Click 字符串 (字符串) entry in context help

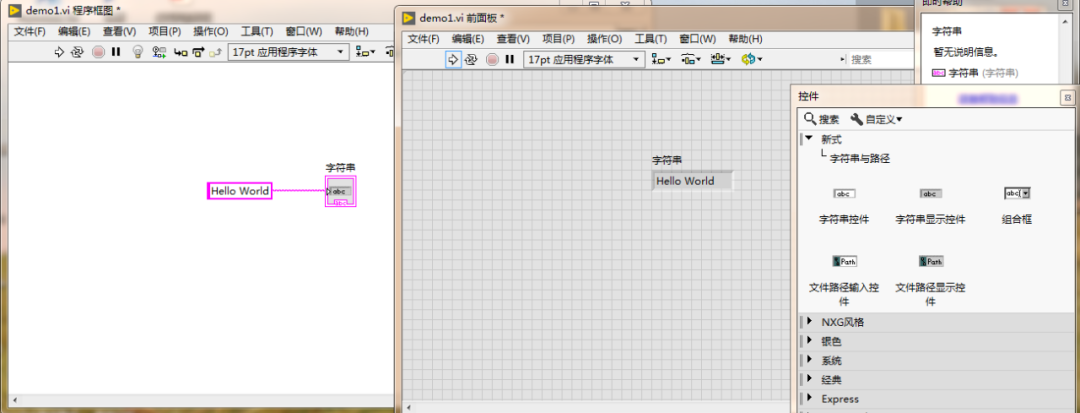coord(976,73)
